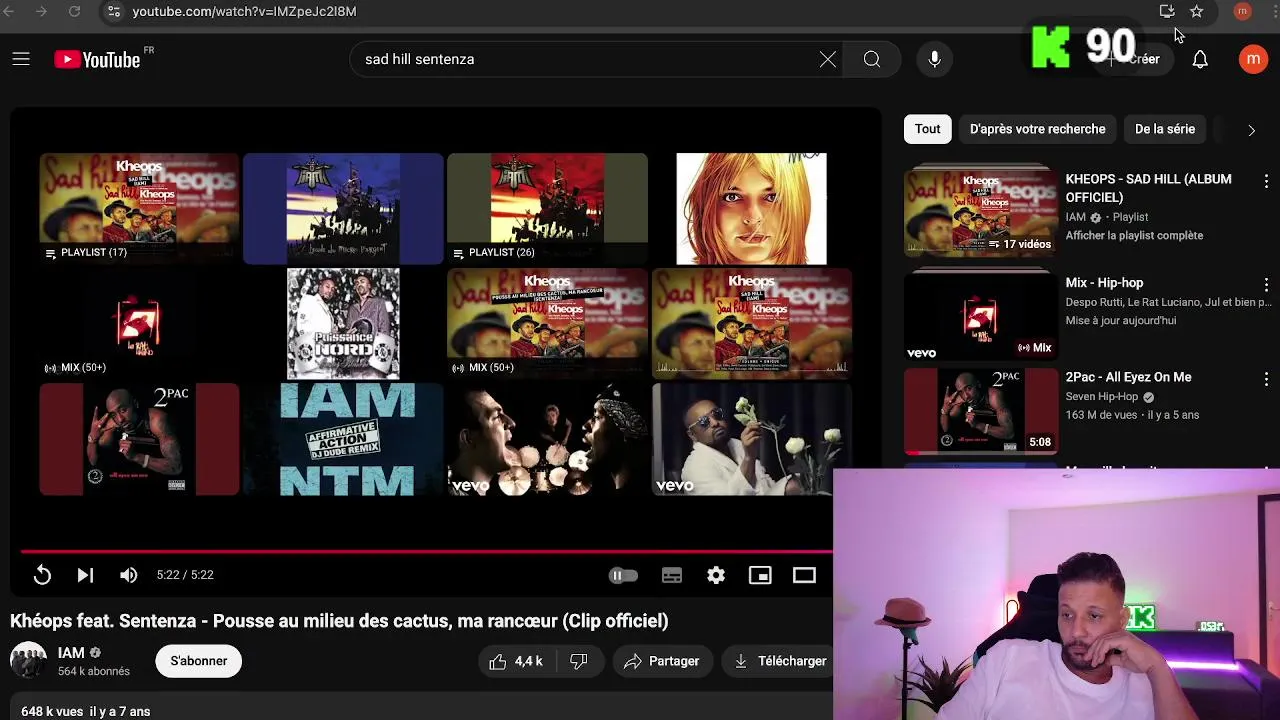
Task: Switch to theater mode
Action: click(x=804, y=575)
